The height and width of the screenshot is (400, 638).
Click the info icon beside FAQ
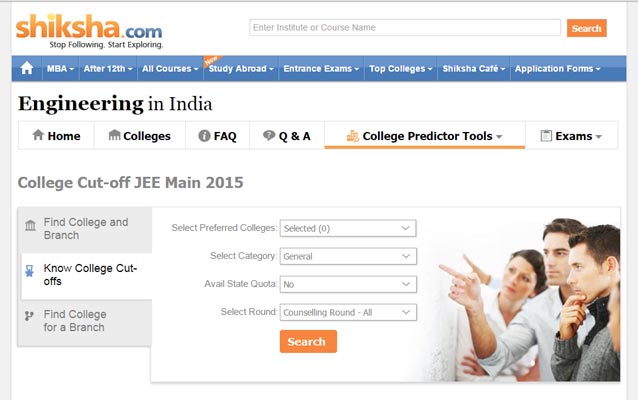pos(204,136)
